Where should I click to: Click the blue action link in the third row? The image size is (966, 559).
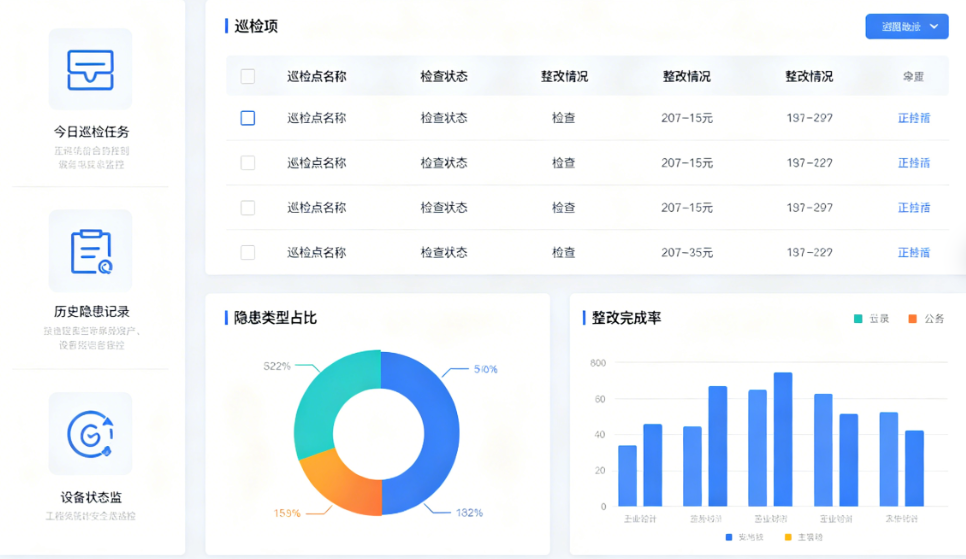point(914,208)
